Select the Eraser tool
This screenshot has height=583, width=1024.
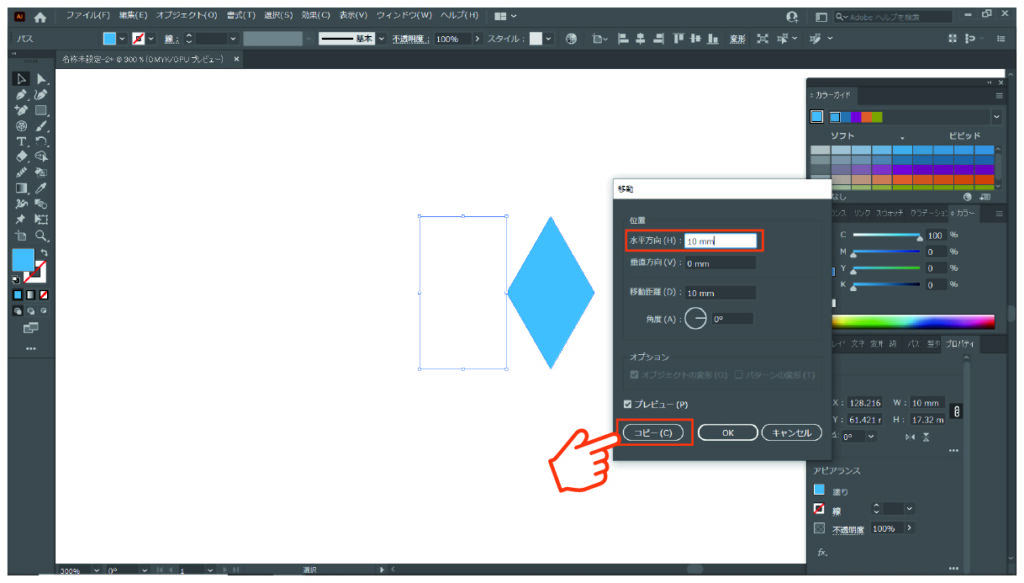point(21,157)
